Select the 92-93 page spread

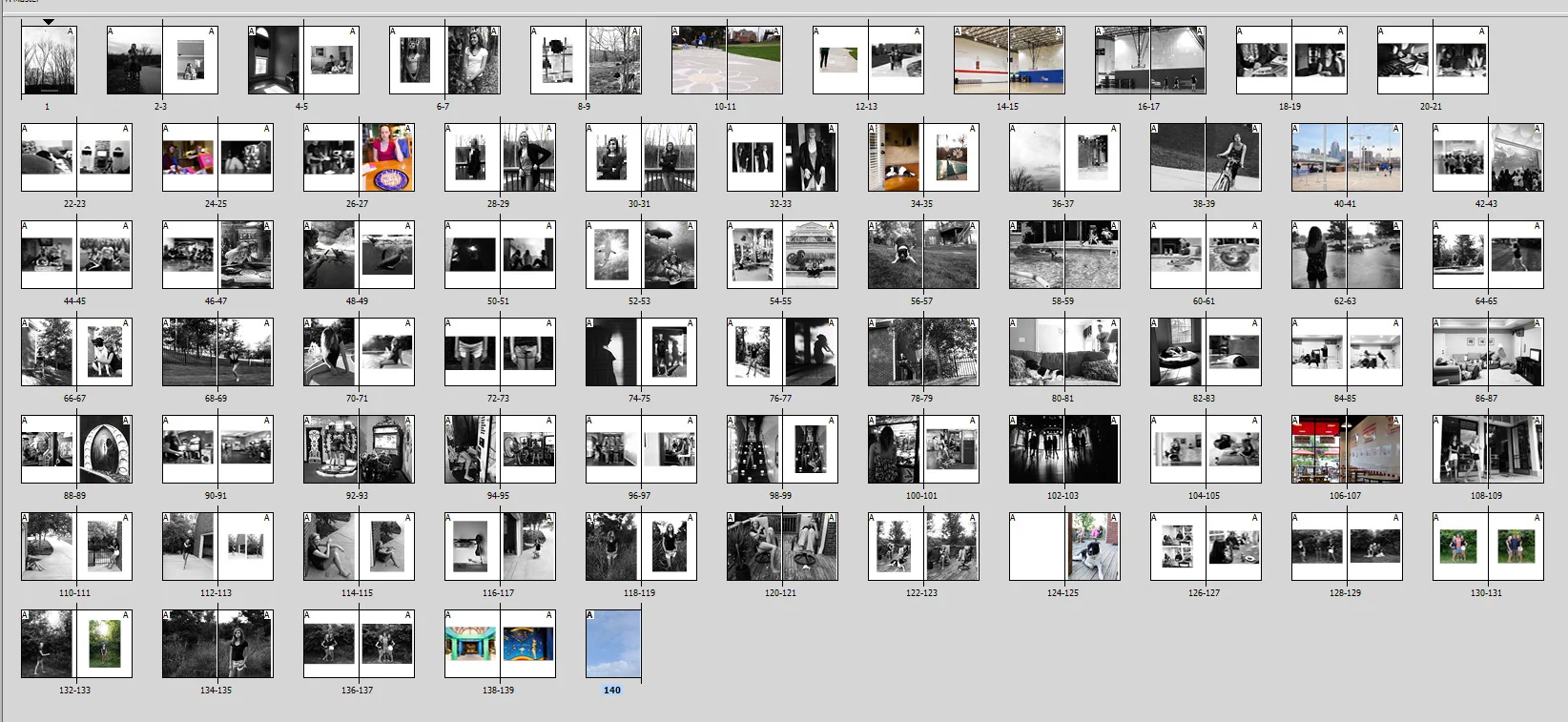[358, 449]
